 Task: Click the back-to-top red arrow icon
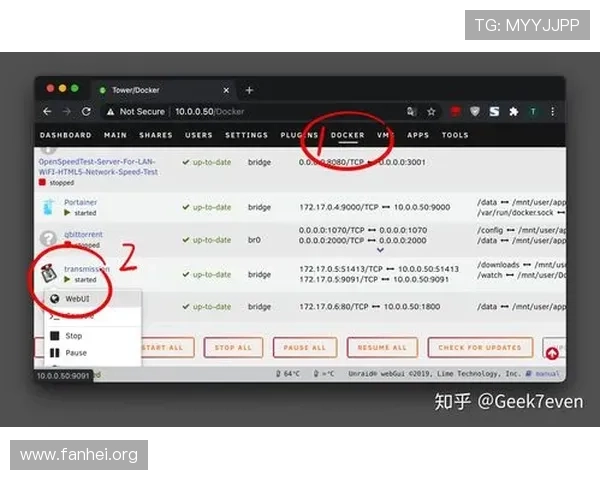point(552,354)
